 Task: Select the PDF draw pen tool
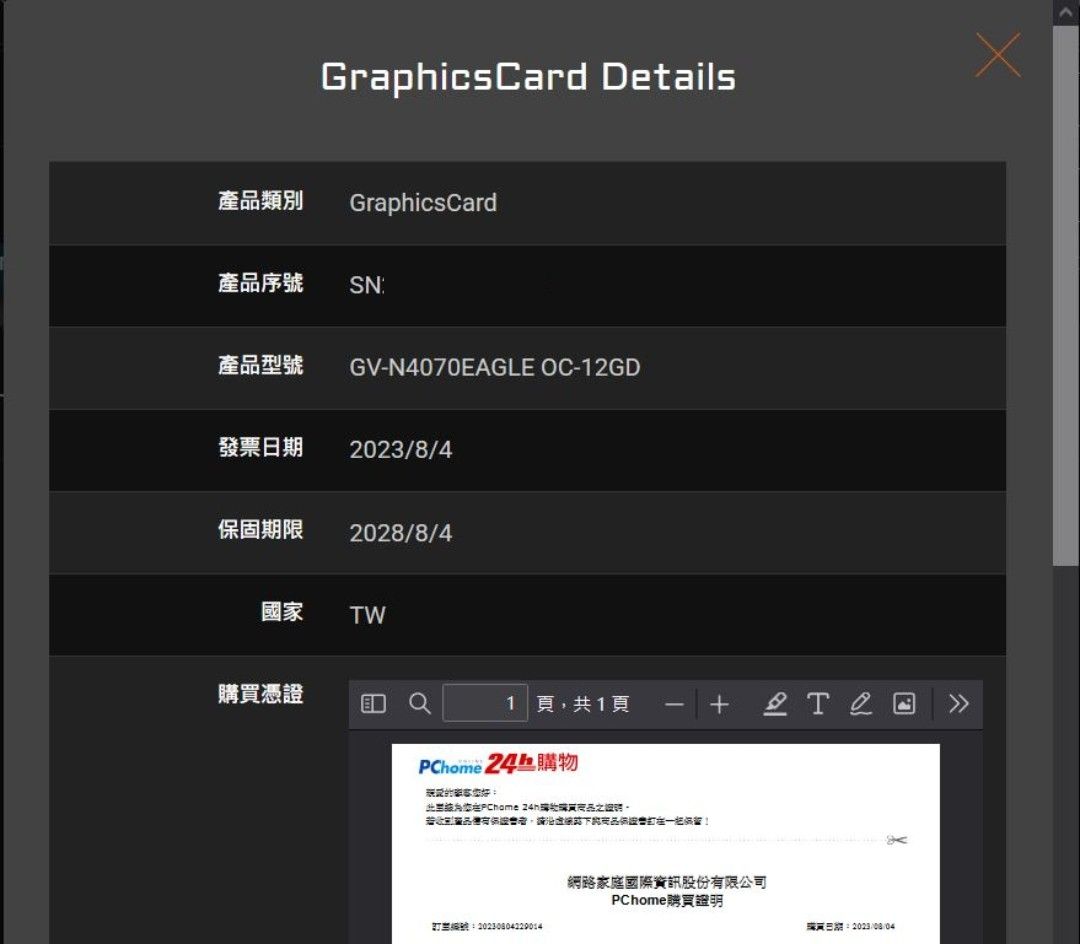[861, 704]
